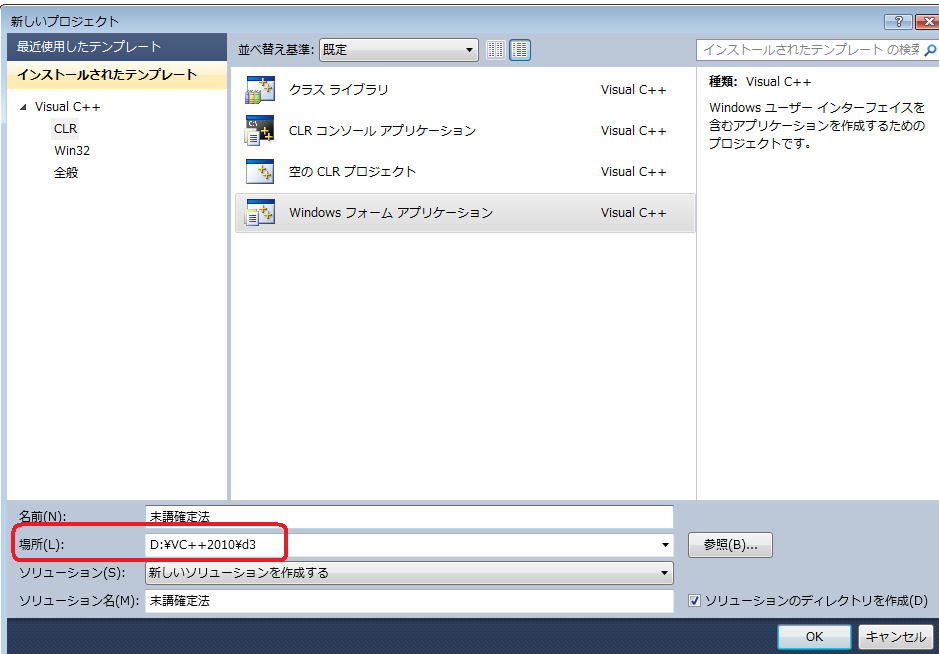Open the 並べ替え基準 sort dropdown

click(x=399, y=50)
